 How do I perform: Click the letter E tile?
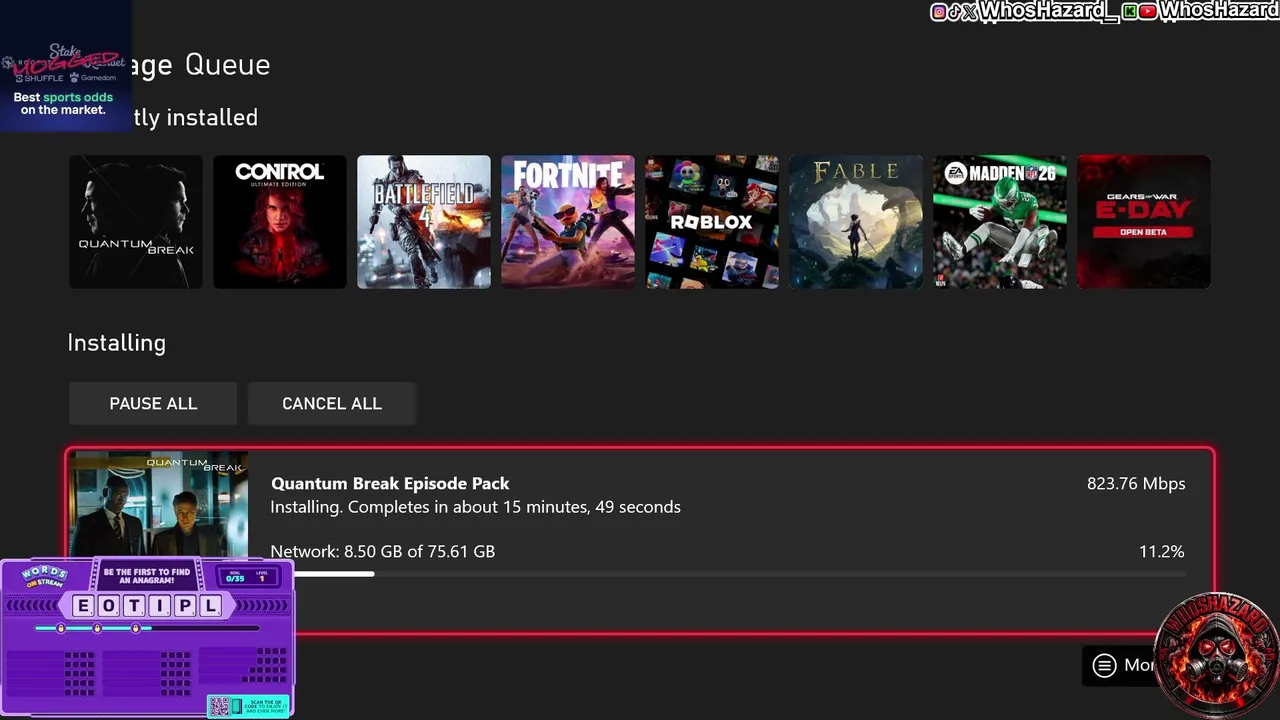(x=83, y=606)
